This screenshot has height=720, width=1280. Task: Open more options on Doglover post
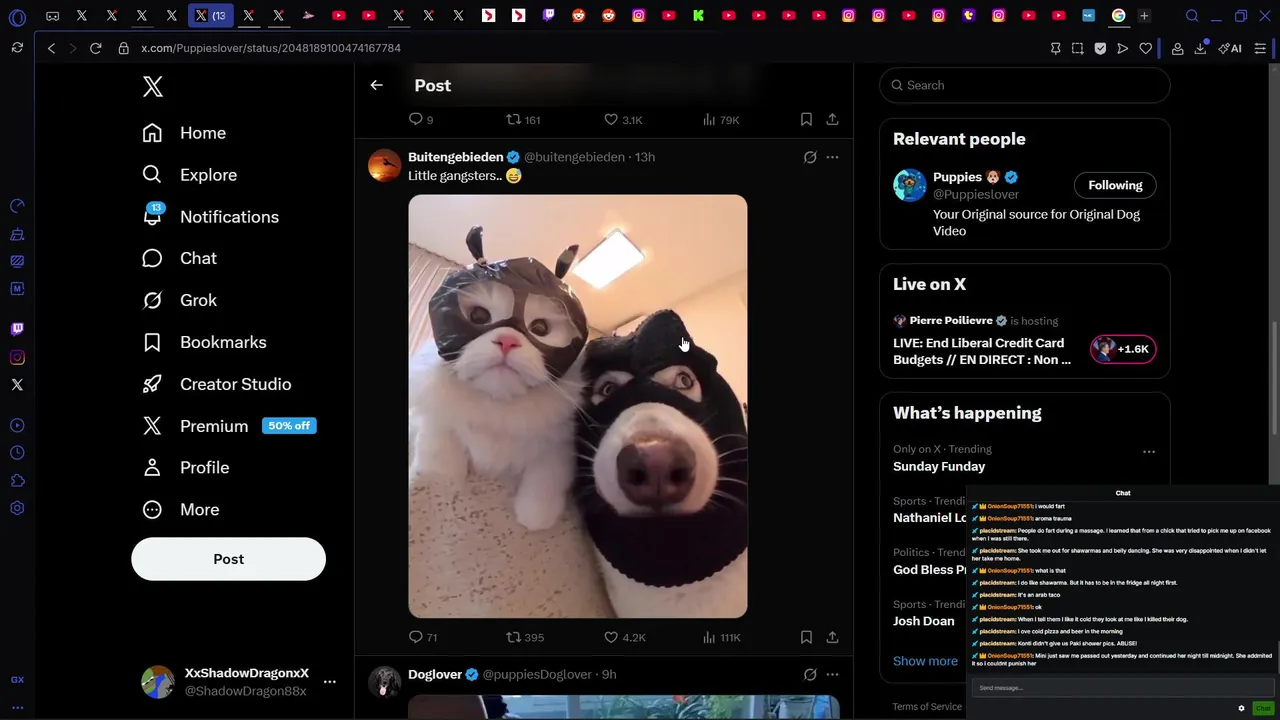coord(832,674)
